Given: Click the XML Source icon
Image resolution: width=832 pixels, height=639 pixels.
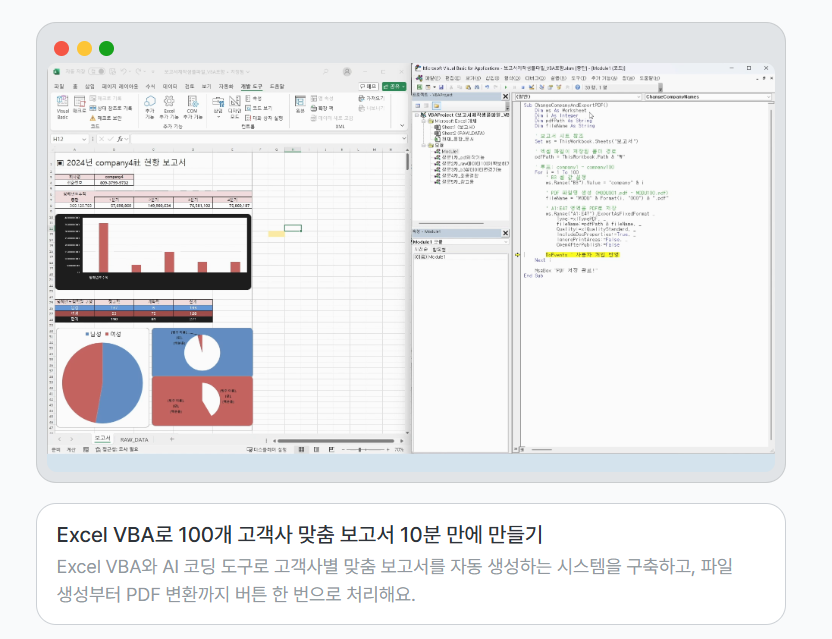Looking at the screenshot, I should 301,106.
